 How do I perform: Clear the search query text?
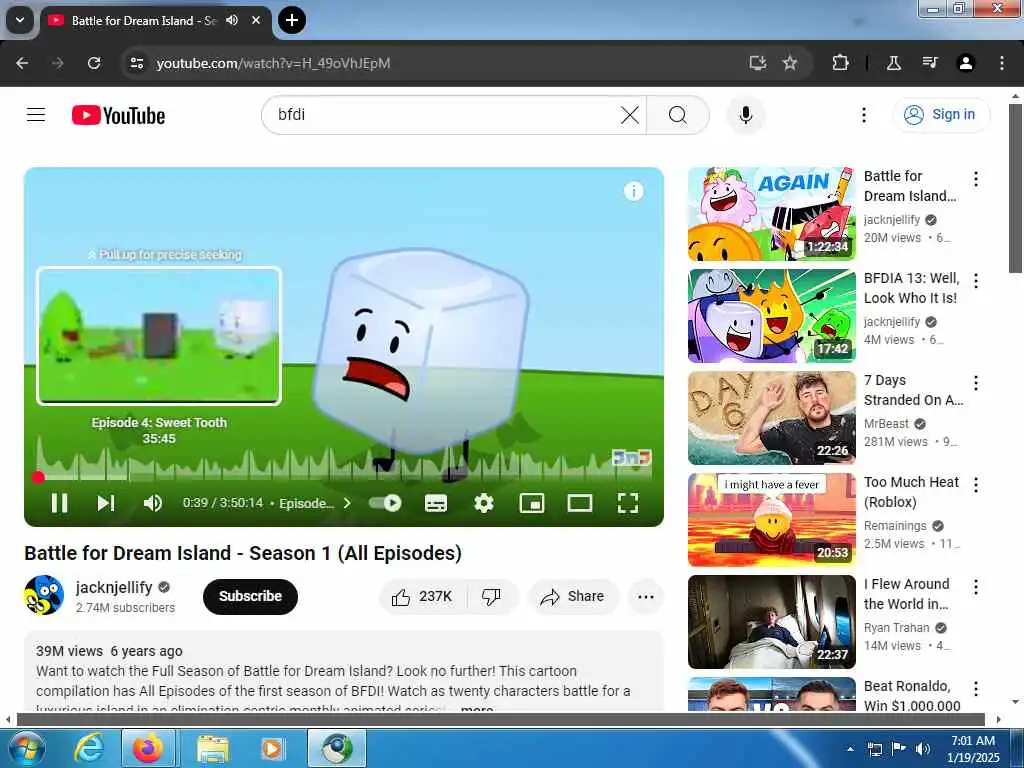(630, 115)
